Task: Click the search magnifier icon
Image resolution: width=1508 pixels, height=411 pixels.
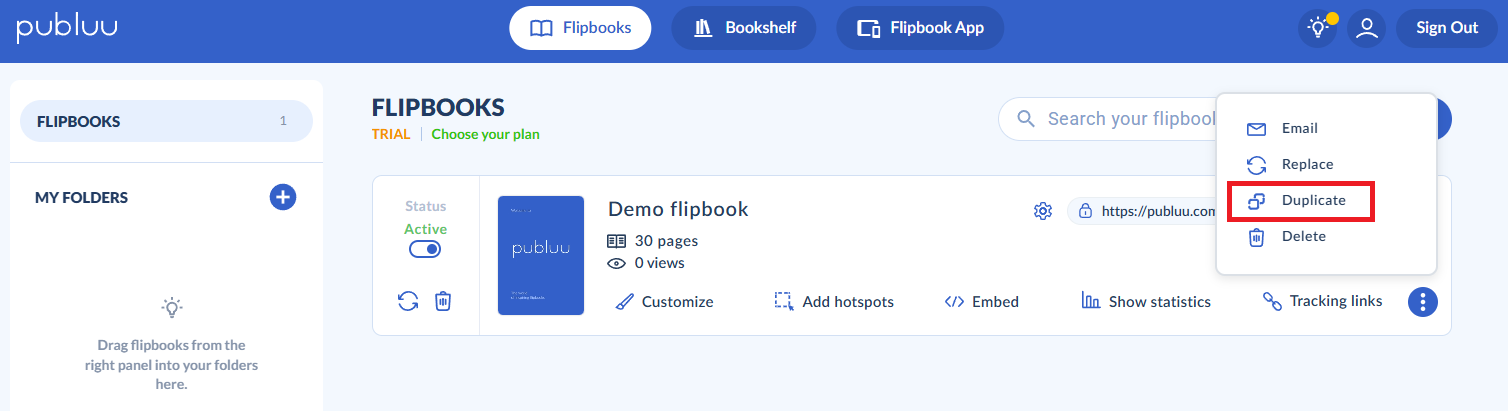Action: click(1026, 119)
